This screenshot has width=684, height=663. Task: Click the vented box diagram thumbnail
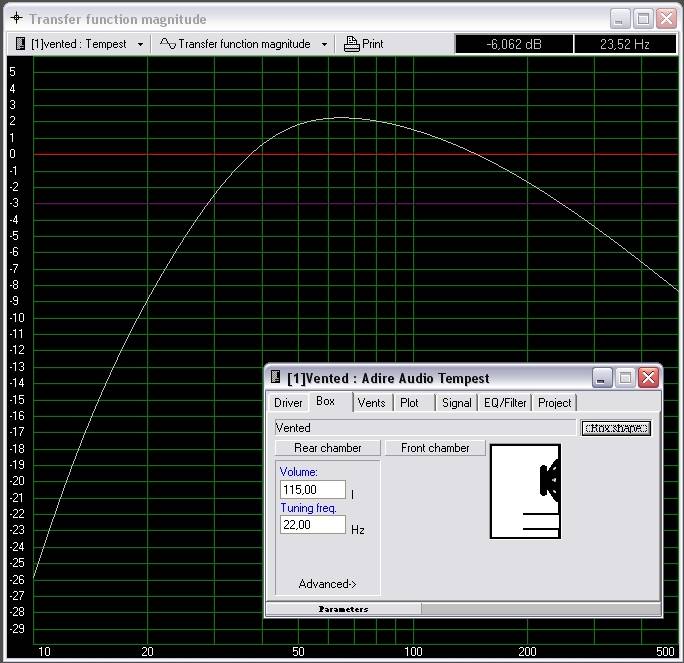(x=525, y=491)
